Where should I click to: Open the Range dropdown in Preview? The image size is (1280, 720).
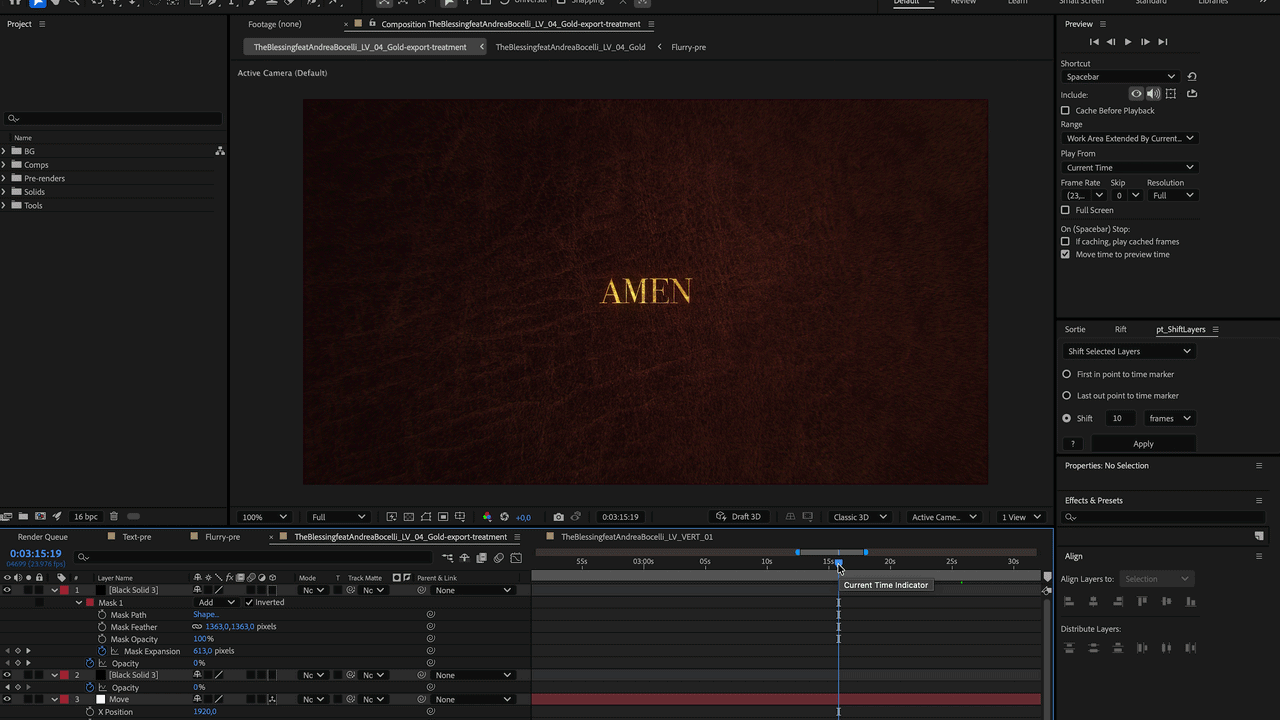[x=1129, y=138]
